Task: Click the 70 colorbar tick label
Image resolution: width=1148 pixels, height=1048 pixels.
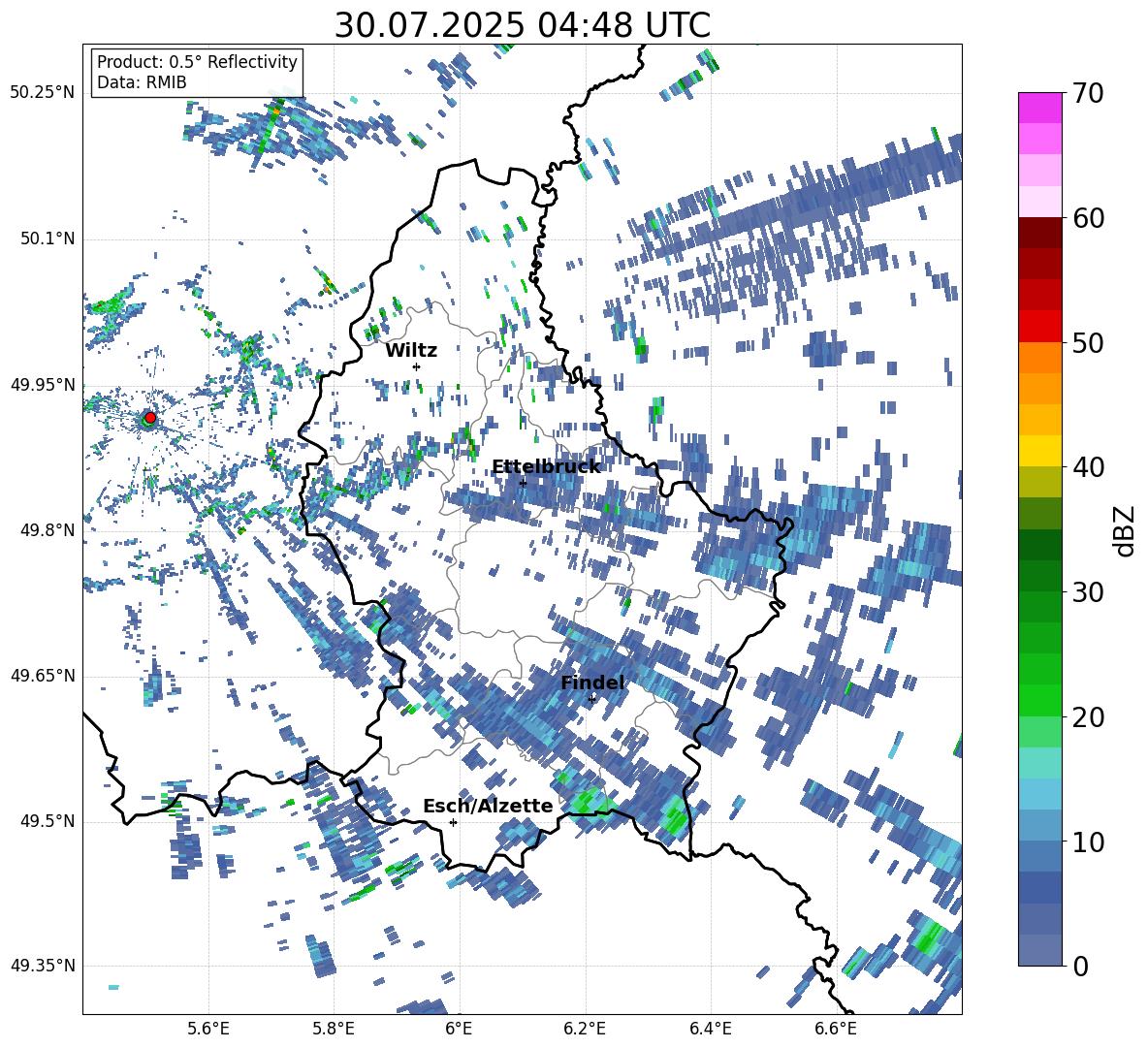Action: tap(1087, 94)
